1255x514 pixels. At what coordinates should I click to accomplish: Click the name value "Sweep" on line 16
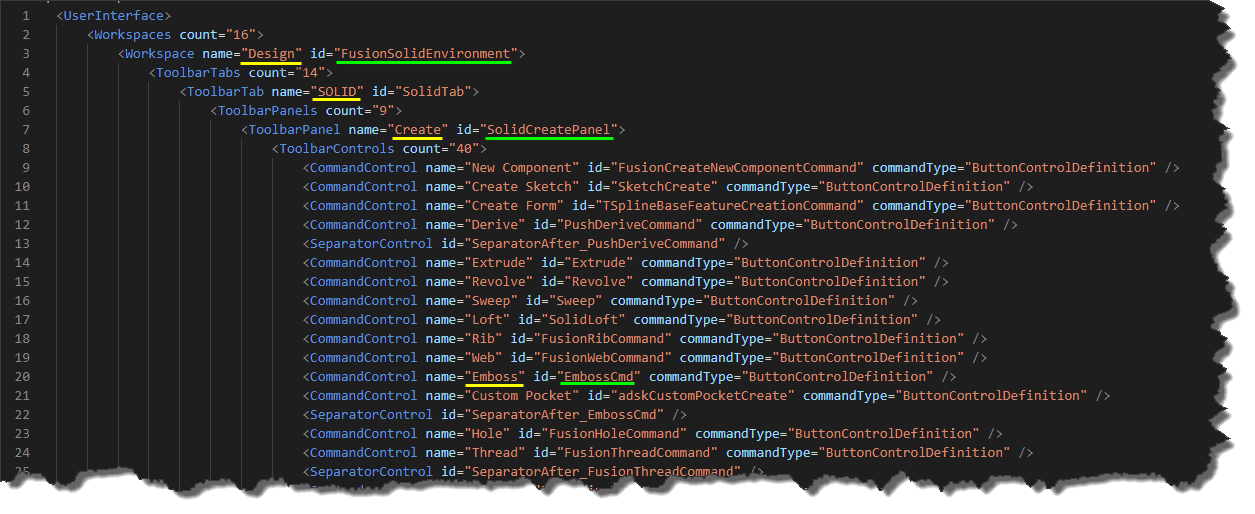(491, 300)
